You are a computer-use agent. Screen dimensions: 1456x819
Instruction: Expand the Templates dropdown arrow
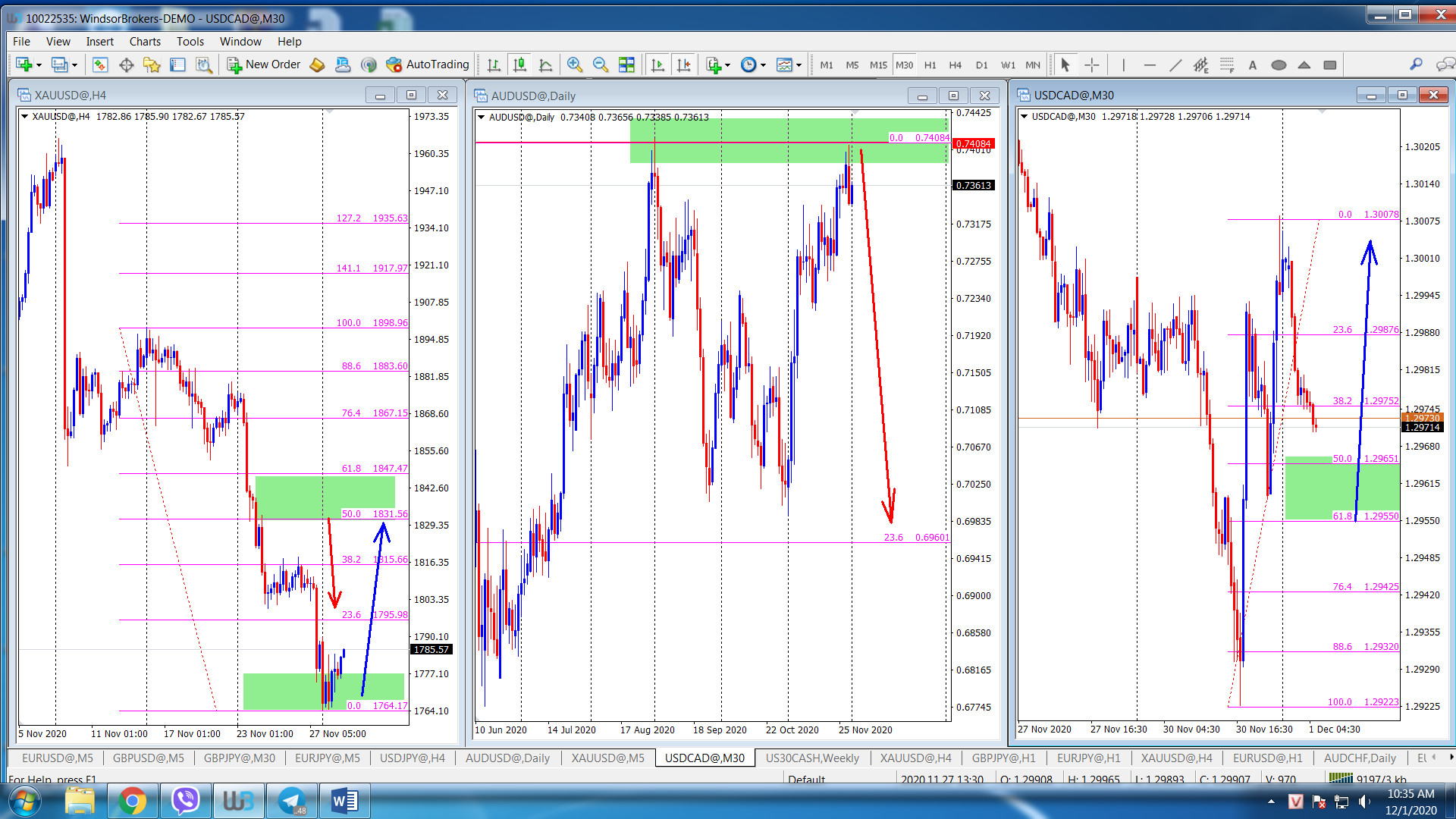pyautogui.click(x=799, y=65)
